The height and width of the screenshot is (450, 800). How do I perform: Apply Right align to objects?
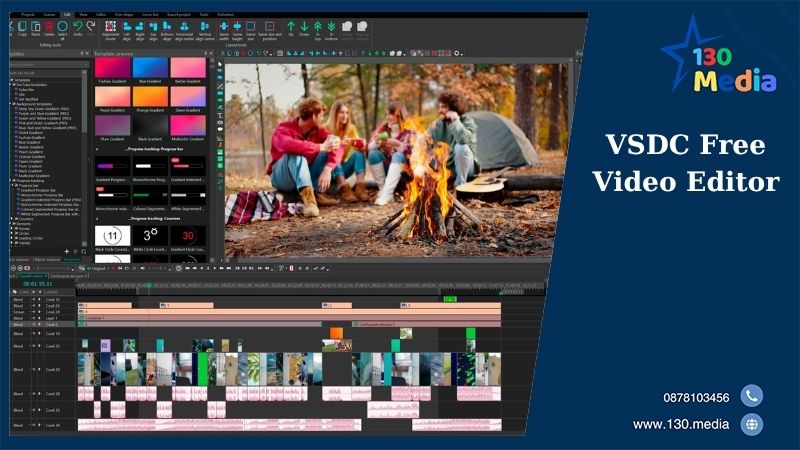pyautogui.click(x=140, y=26)
